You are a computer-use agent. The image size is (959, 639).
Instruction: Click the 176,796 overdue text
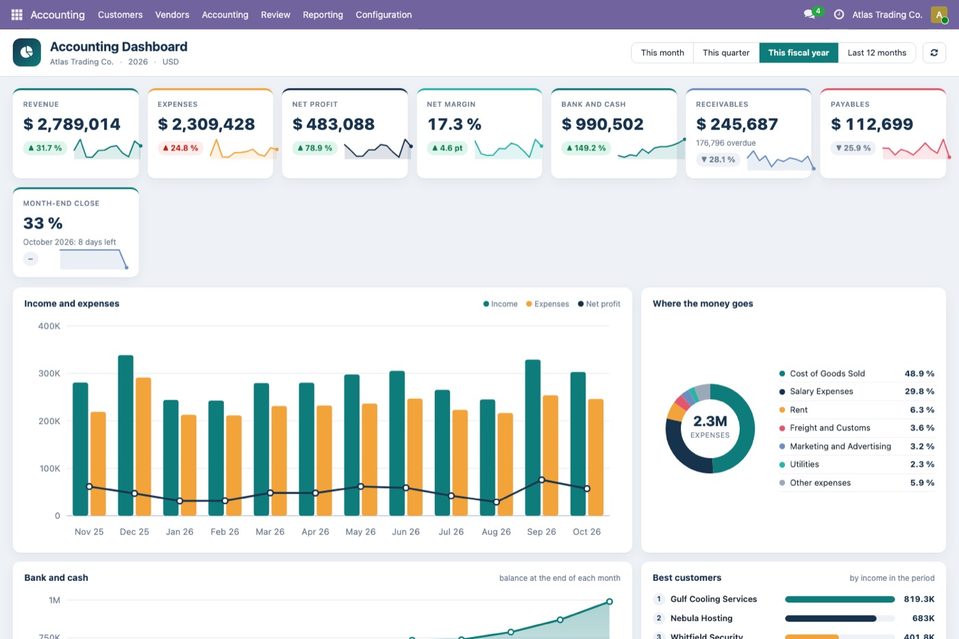[725, 143]
